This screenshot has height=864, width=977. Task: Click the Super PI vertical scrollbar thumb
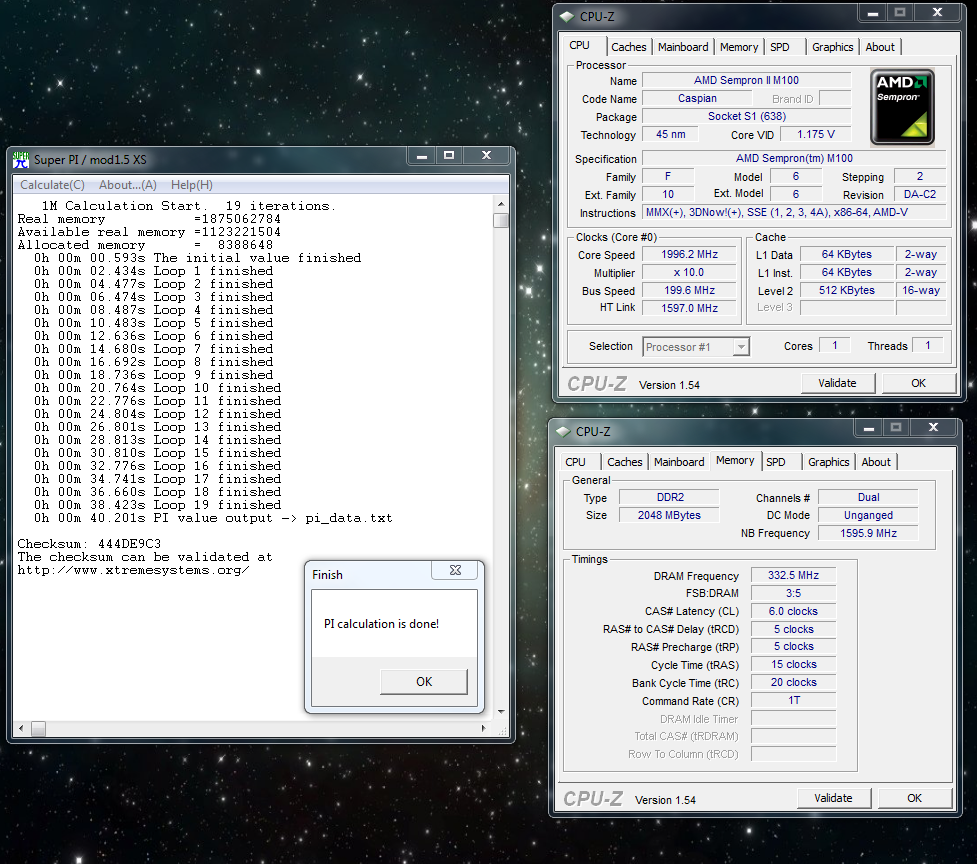(501, 221)
